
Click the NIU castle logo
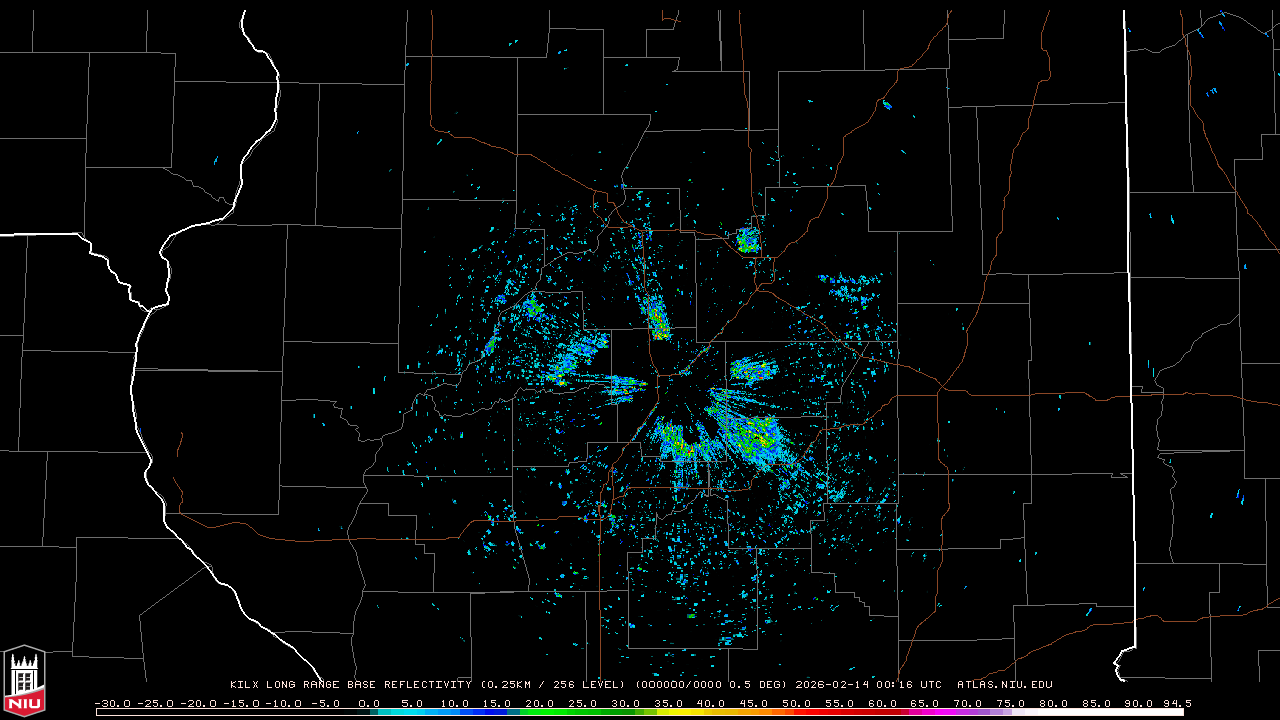coord(24,680)
